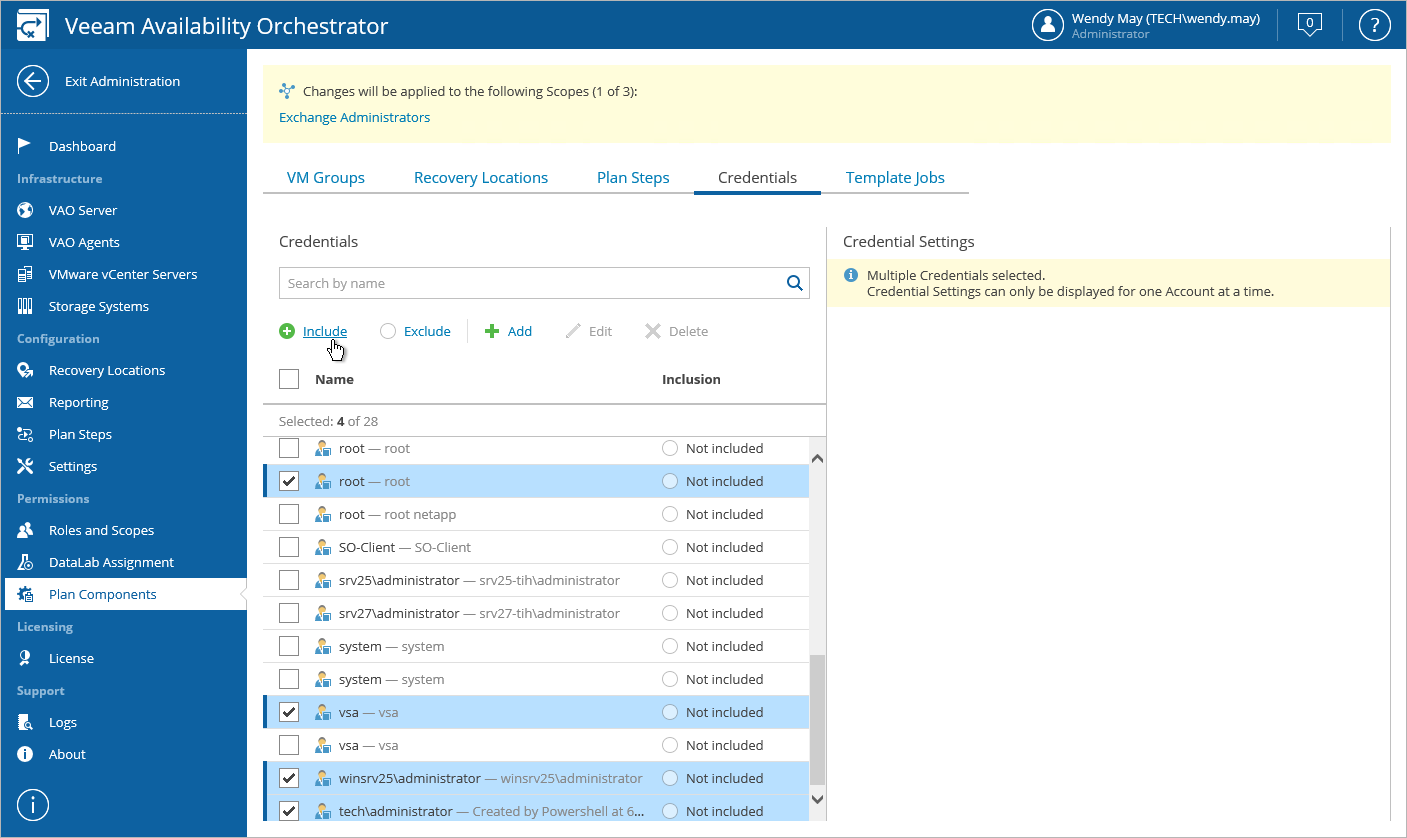Open the Exchange Administrators scope link

(354, 117)
